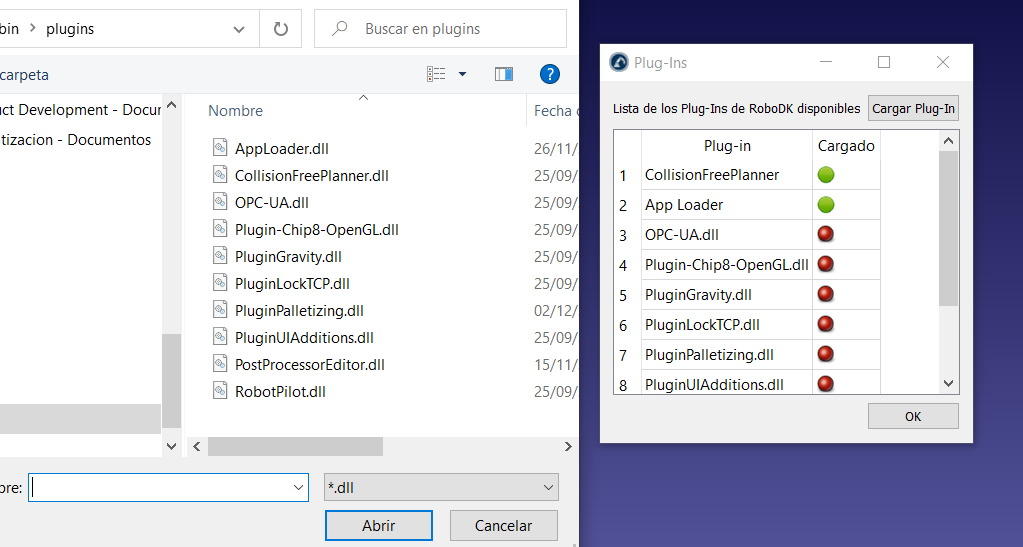Image resolution: width=1023 pixels, height=547 pixels.
Task: Select the RobotPilot.dll file icon
Action: 221,391
